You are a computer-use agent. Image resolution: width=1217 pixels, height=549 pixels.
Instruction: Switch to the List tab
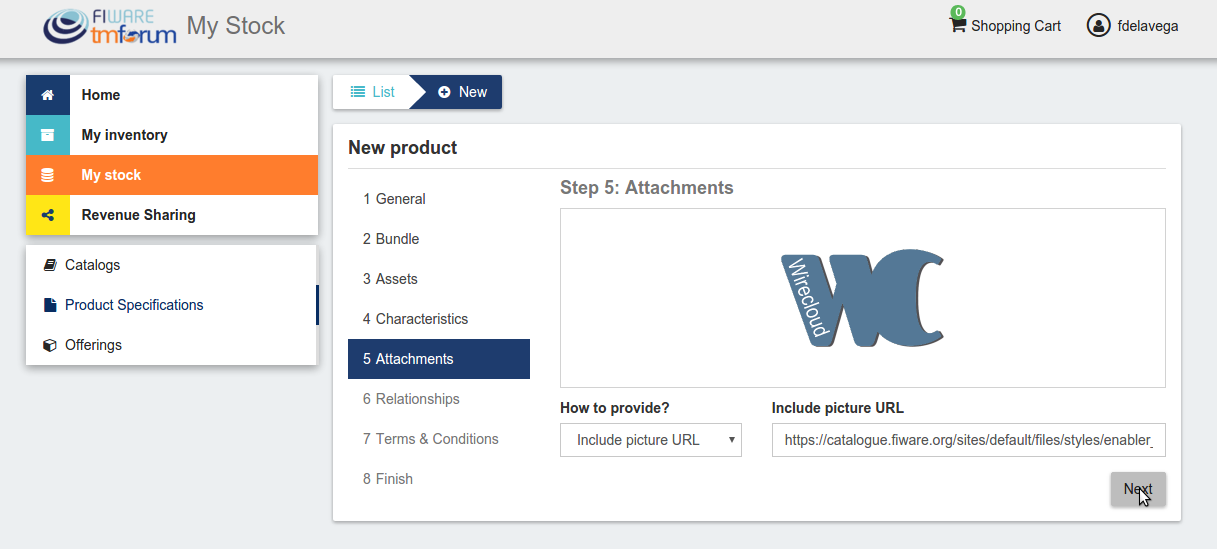(372, 92)
